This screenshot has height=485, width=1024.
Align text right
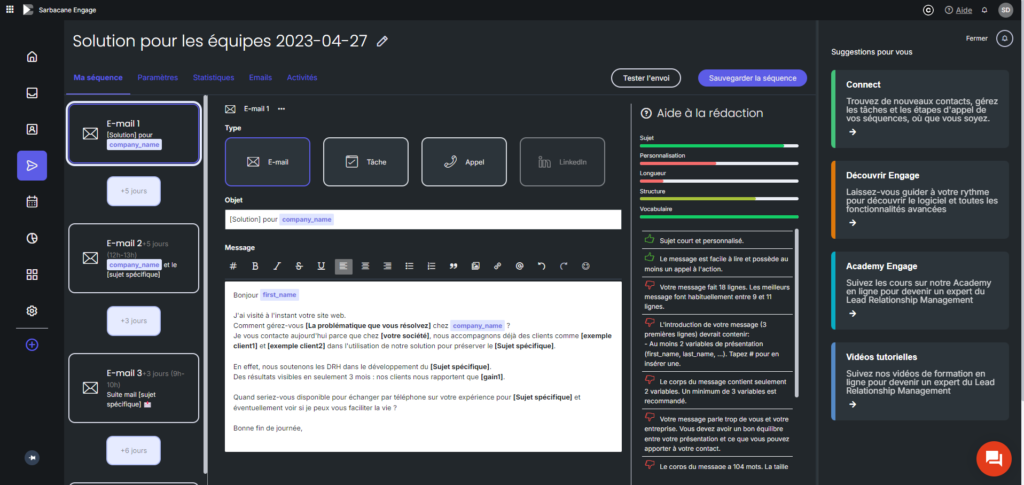click(x=387, y=266)
